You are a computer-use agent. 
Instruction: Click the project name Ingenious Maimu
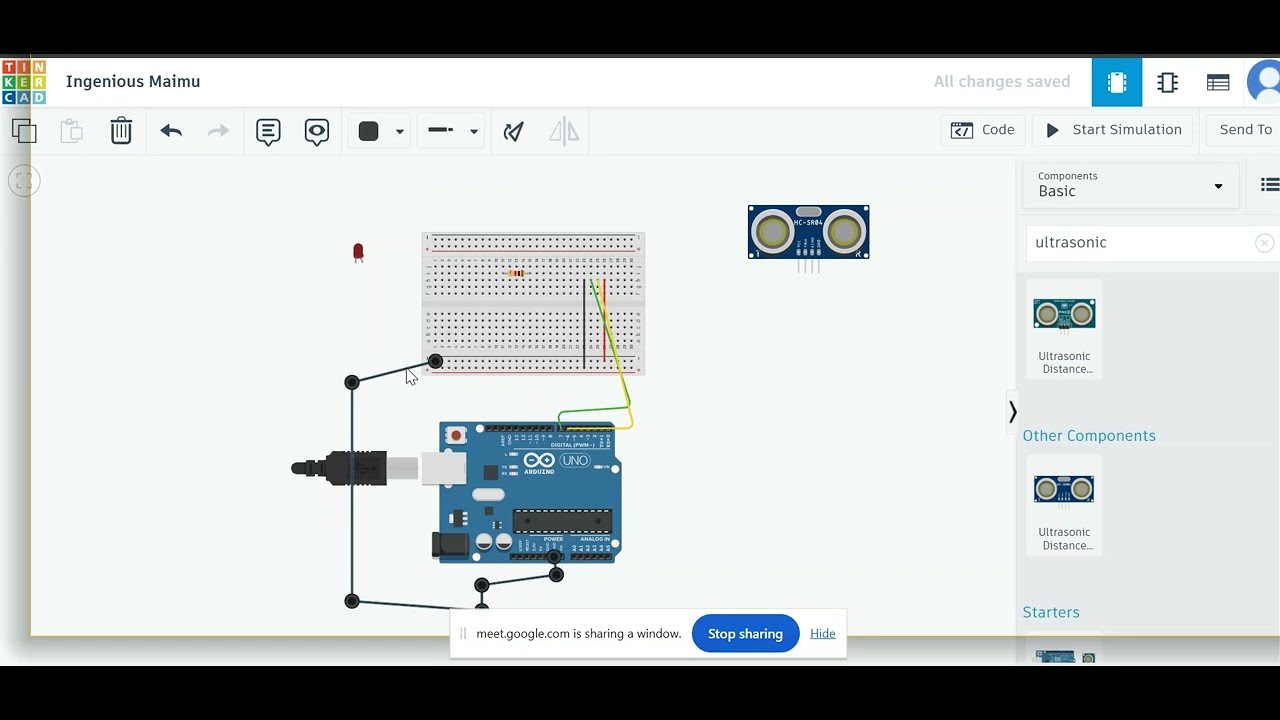coord(133,82)
